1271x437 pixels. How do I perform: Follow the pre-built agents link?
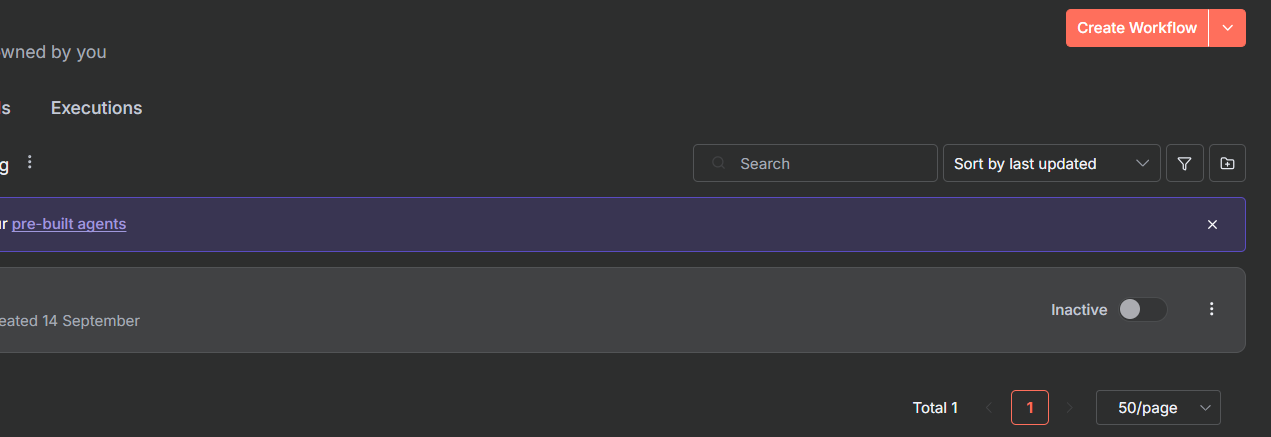[69, 224]
